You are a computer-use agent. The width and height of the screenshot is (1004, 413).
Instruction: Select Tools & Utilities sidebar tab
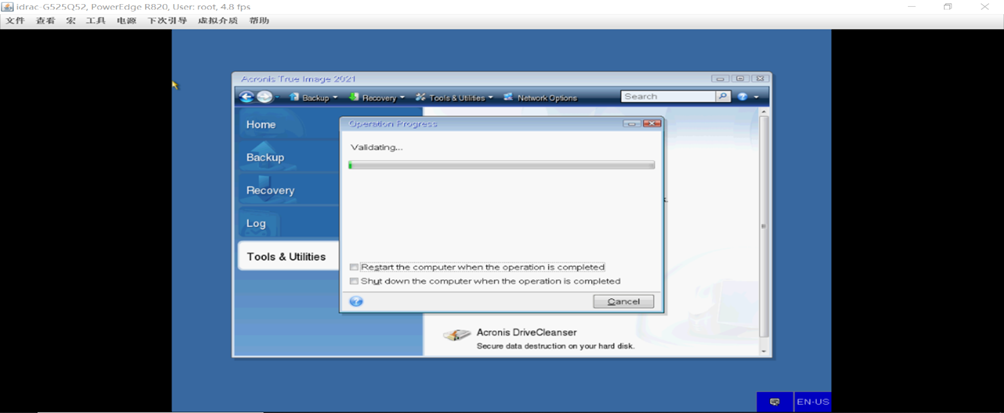click(287, 257)
